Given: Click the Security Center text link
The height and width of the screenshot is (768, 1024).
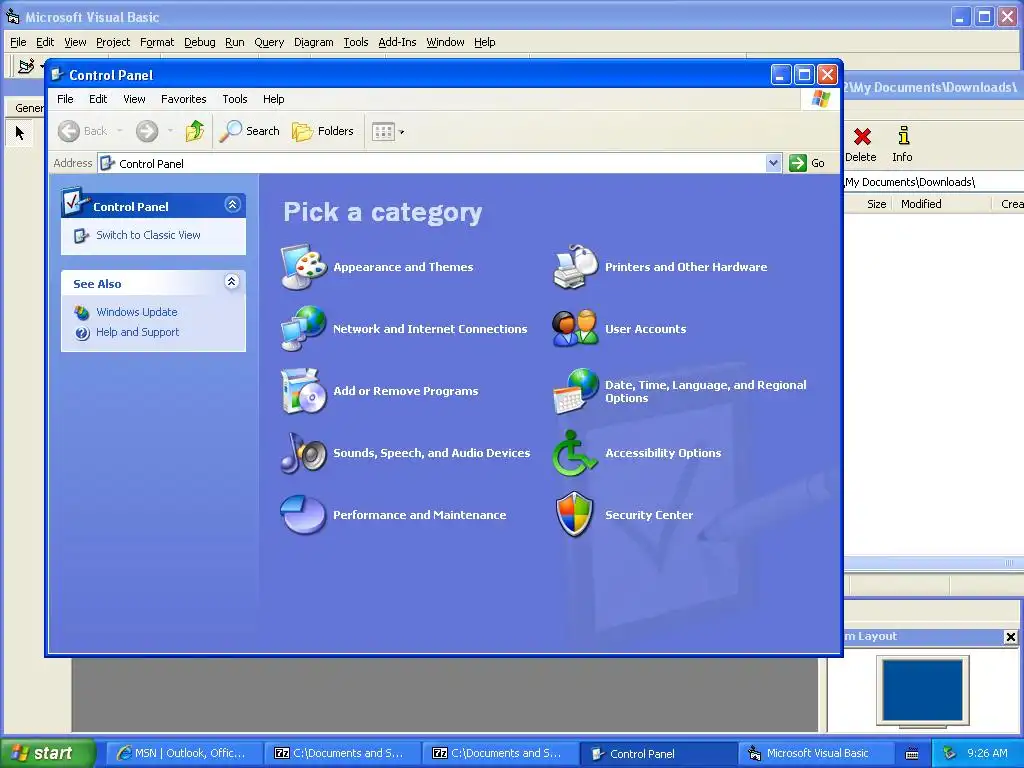Looking at the screenshot, I should coord(648,515).
